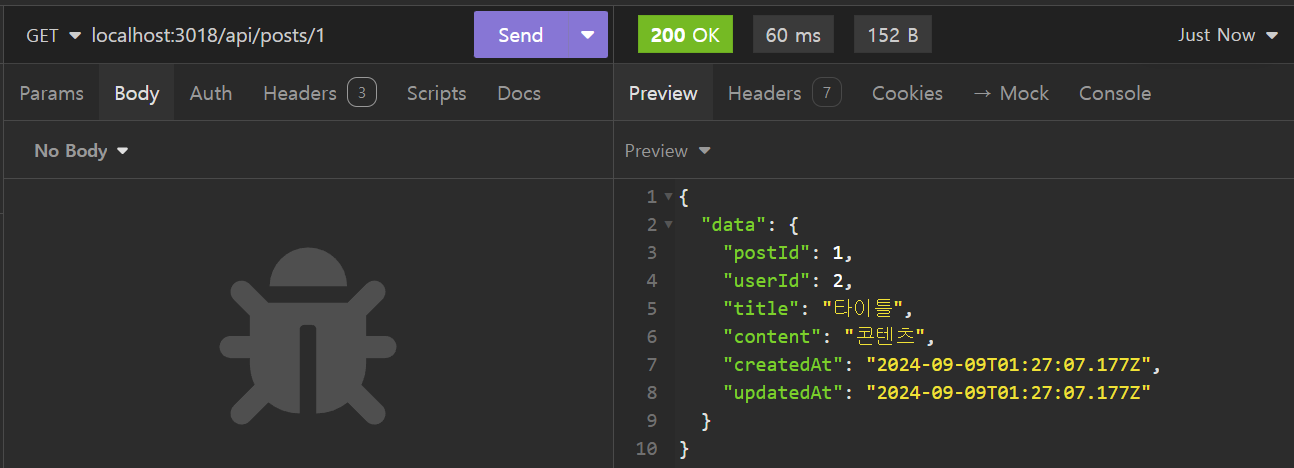Click the 60 ms response time tag
The height and width of the screenshot is (468, 1294).
click(x=793, y=35)
